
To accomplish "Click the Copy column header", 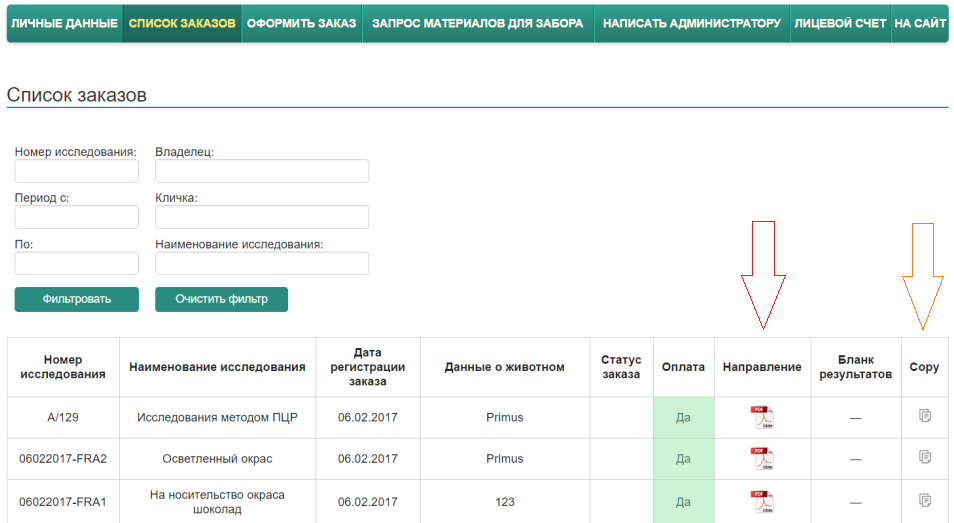I will pyautogui.click(x=924, y=367).
